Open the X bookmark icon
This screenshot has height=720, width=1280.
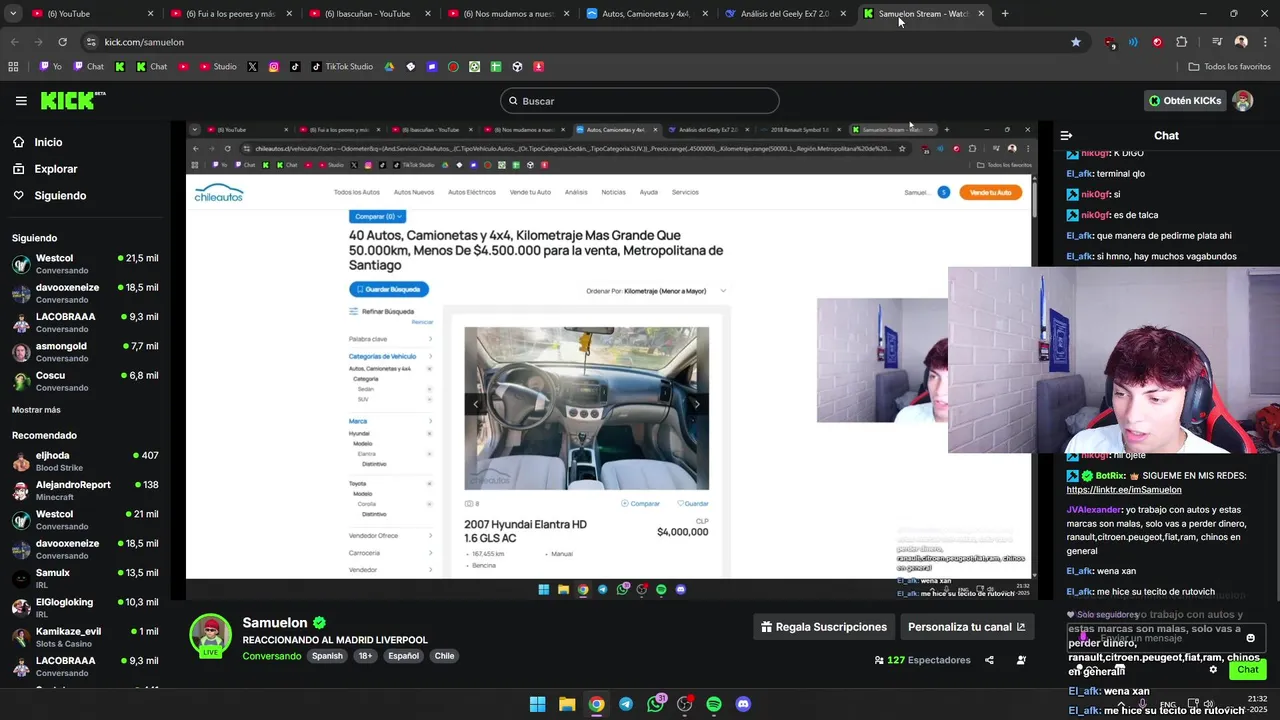coord(252,67)
